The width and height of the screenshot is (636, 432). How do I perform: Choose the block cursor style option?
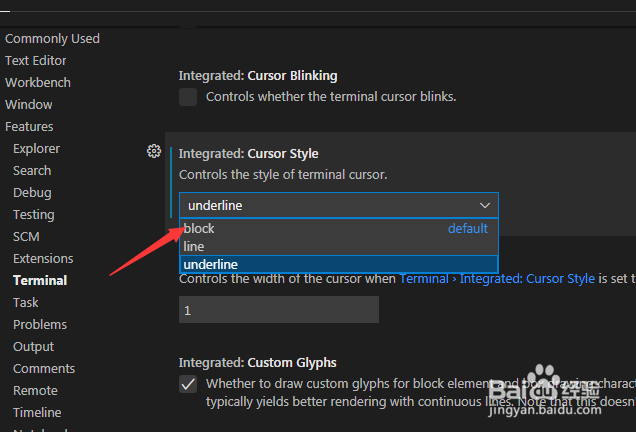point(200,228)
